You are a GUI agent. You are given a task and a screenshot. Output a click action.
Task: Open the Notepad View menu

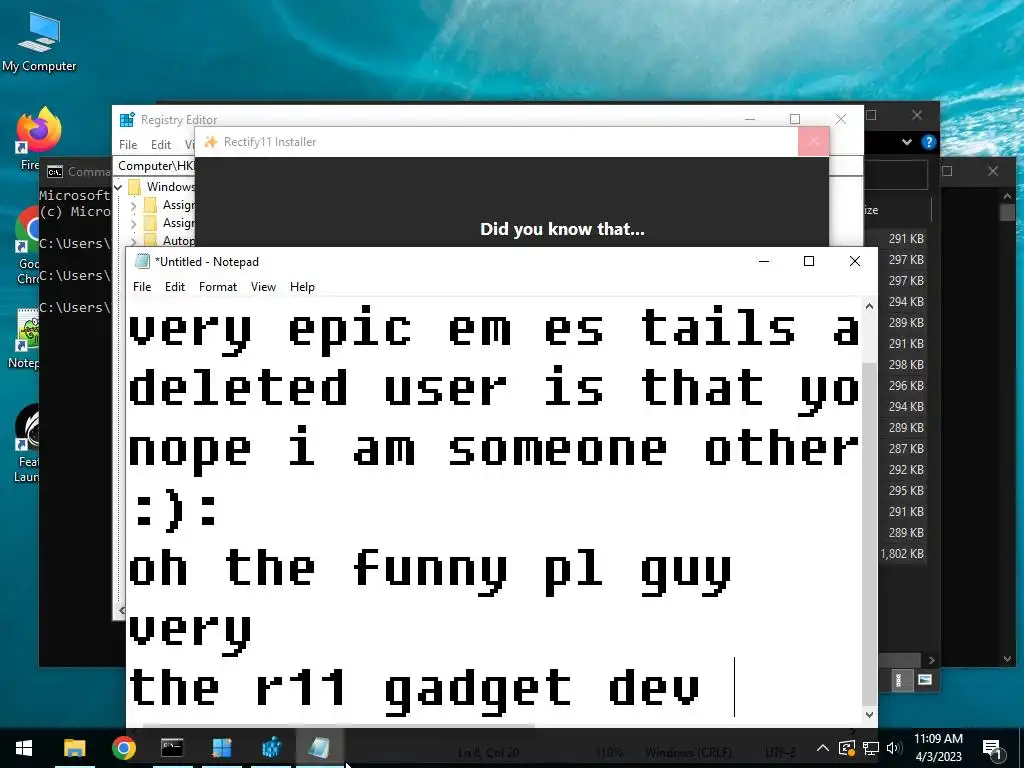[263, 287]
